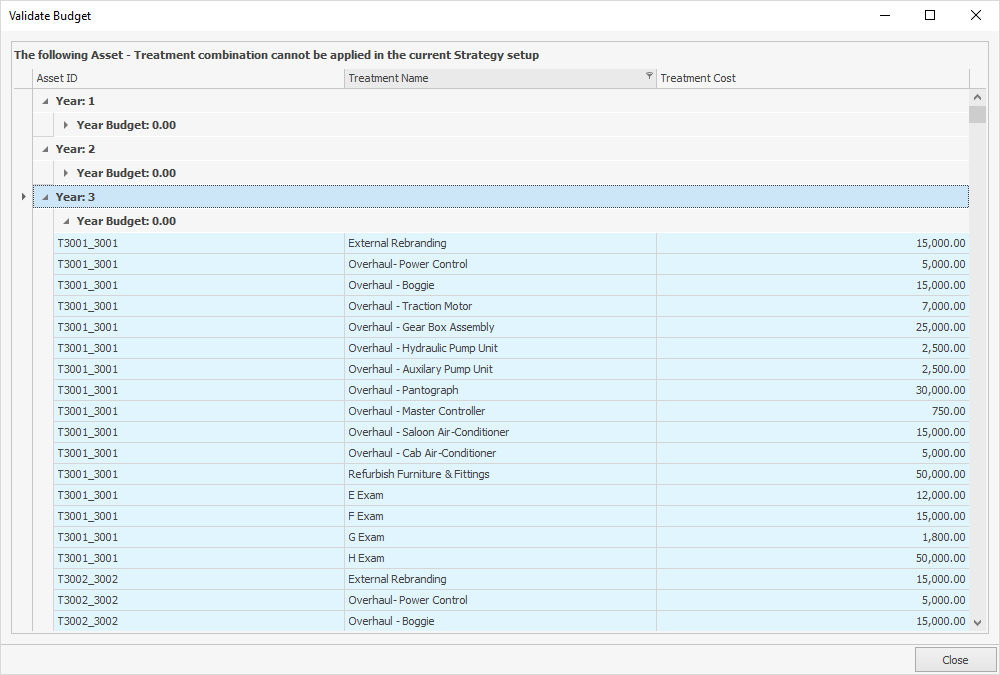Close window using title bar X

point(975,15)
